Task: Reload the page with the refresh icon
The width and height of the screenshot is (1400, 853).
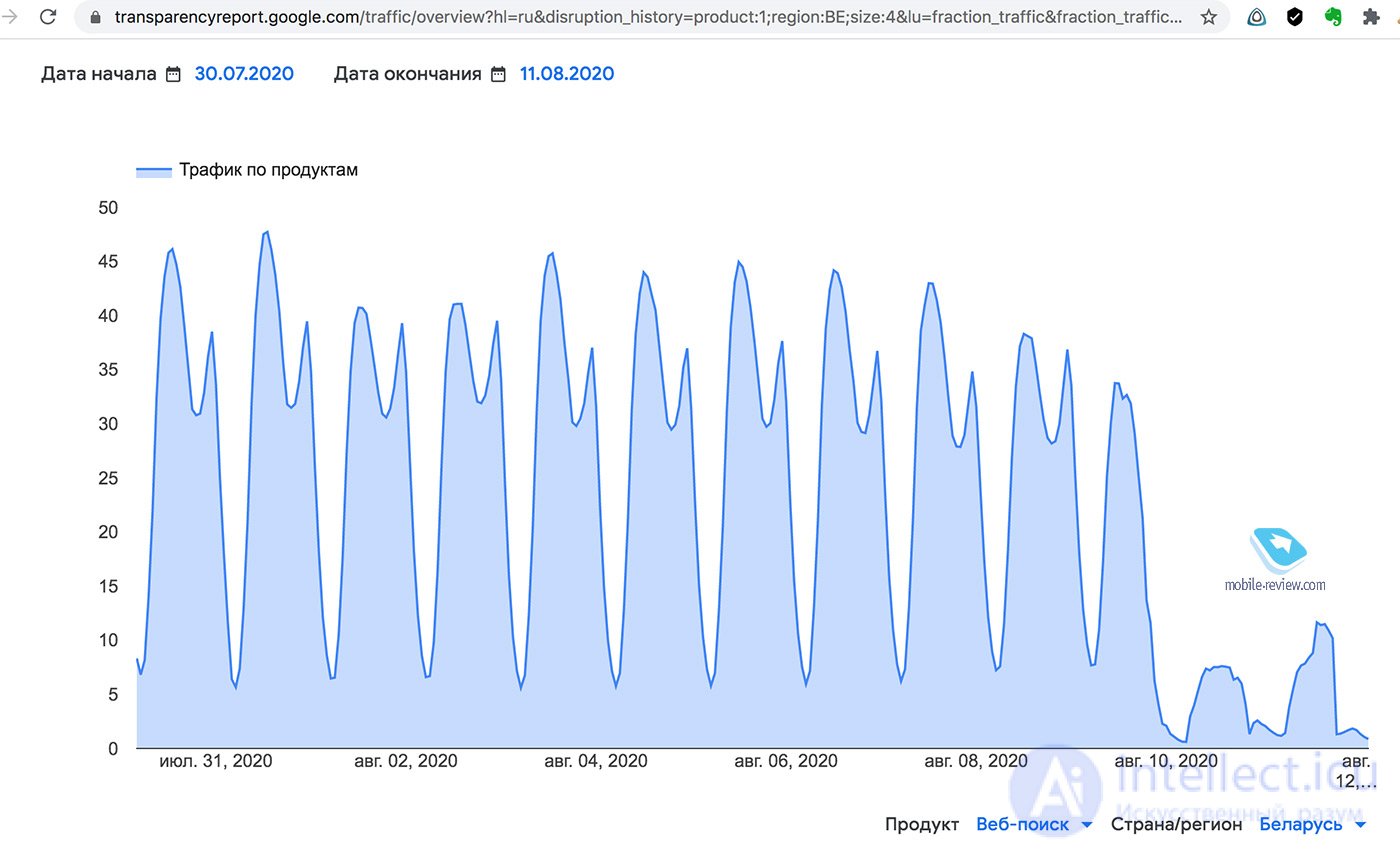Action: click(47, 17)
